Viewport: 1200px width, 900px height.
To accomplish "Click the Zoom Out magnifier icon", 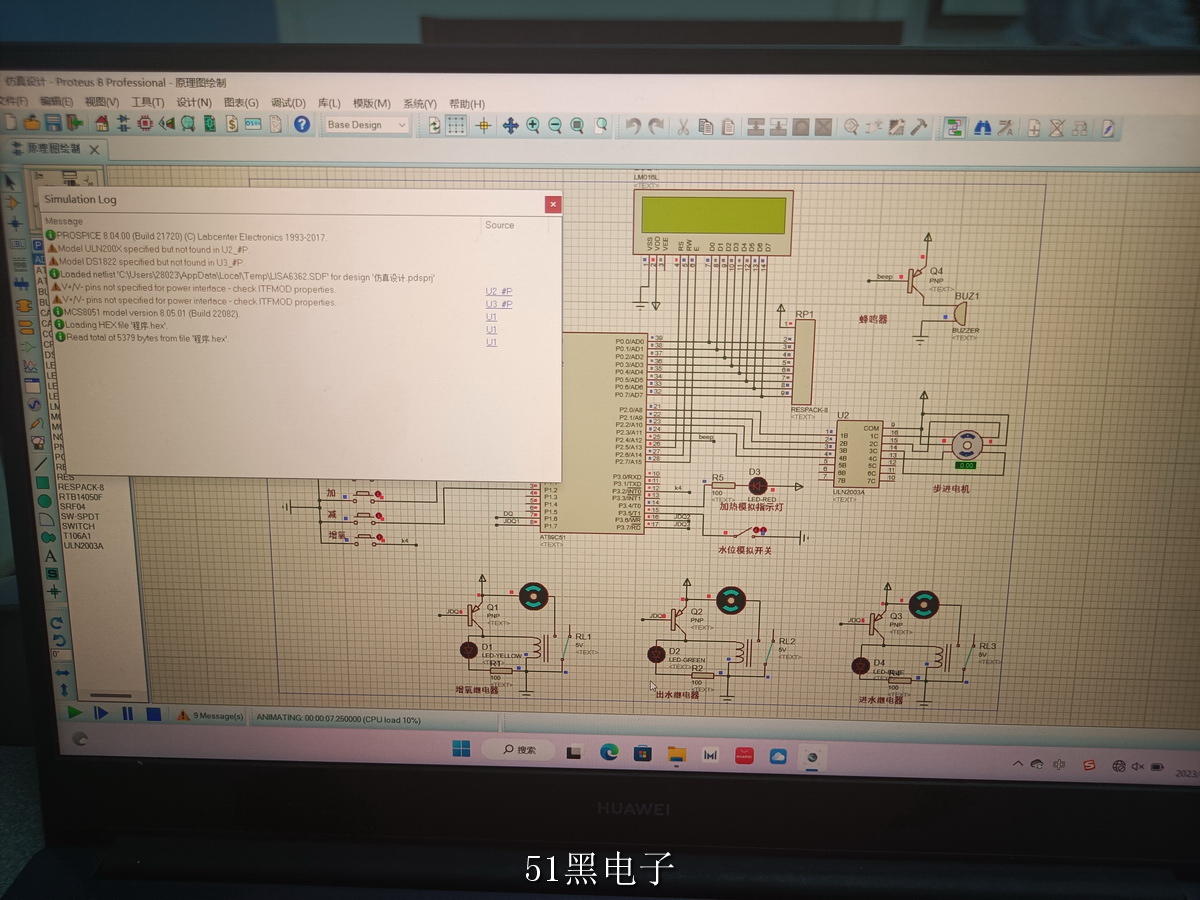I will (x=555, y=125).
